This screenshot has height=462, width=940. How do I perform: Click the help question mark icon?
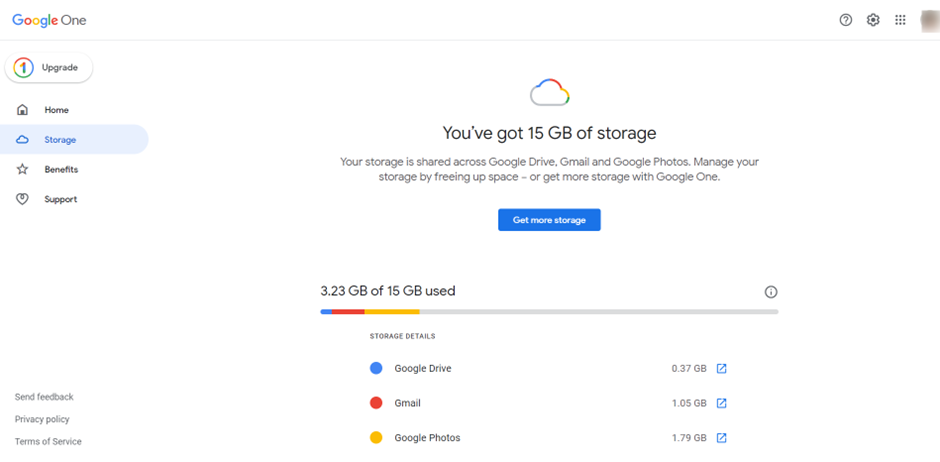tap(846, 20)
